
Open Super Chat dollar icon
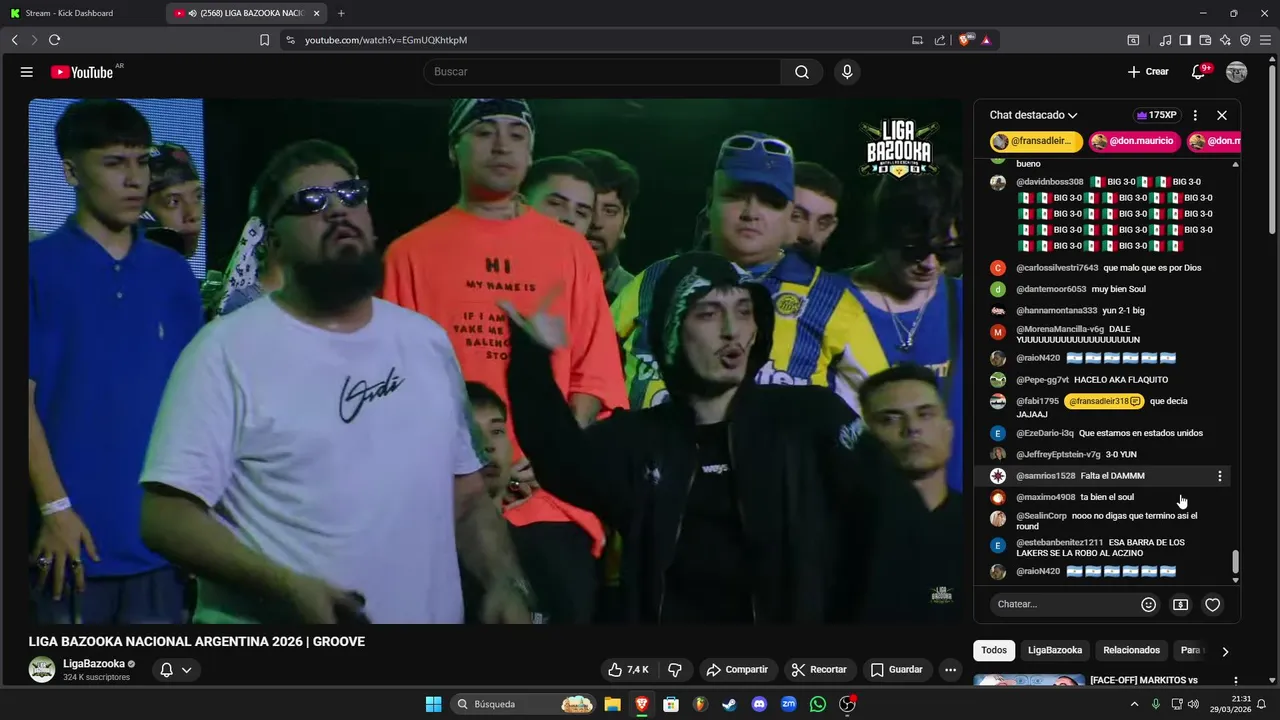pos(1181,604)
